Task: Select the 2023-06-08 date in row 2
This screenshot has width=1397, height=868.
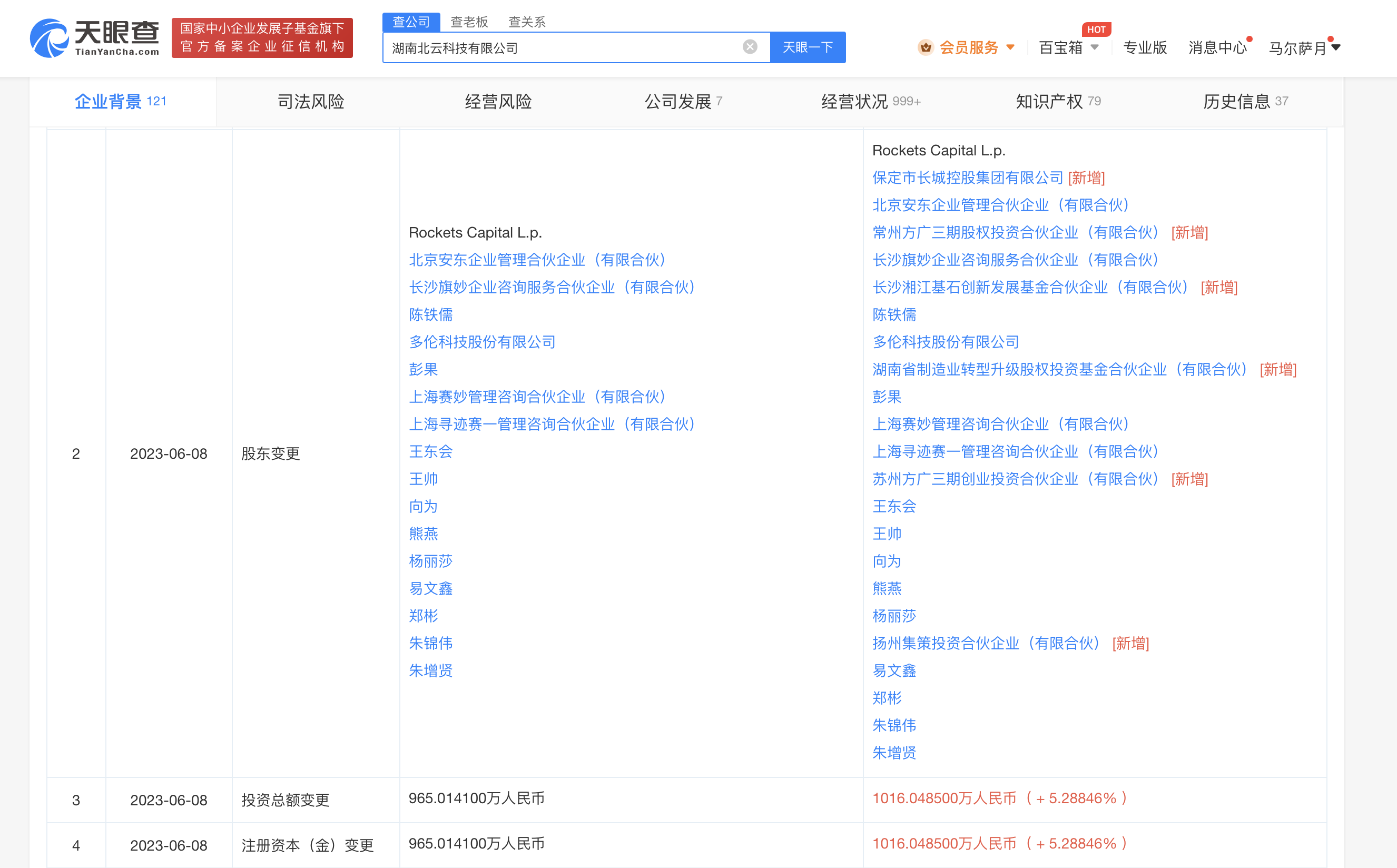Action: pyautogui.click(x=168, y=454)
